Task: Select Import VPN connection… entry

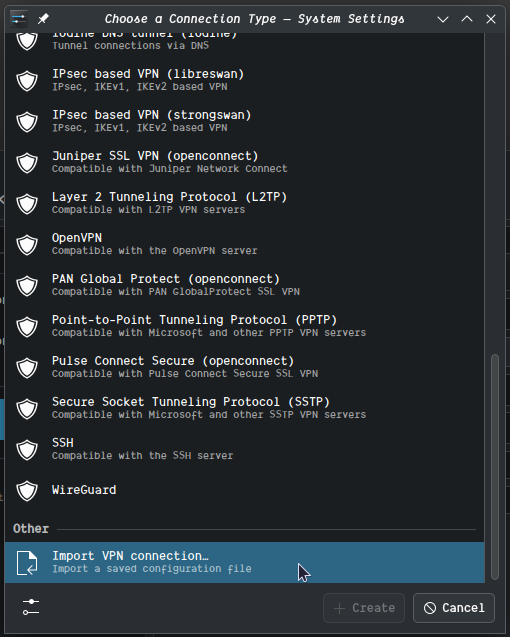Action: pos(245,563)
